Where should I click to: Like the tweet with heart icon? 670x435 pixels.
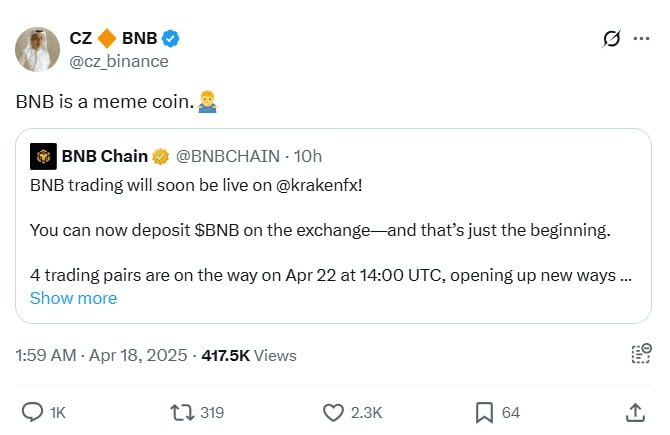(x=333, y=413)
